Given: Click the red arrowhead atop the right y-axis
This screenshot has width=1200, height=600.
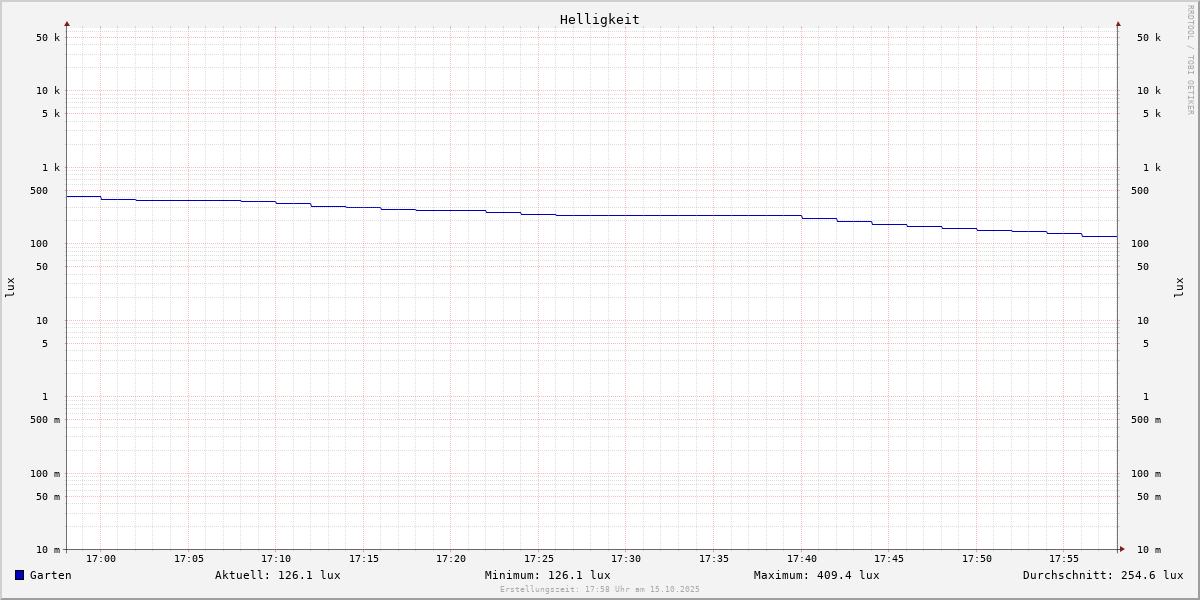Looking at the screenshot, I should coord(1118,23).
